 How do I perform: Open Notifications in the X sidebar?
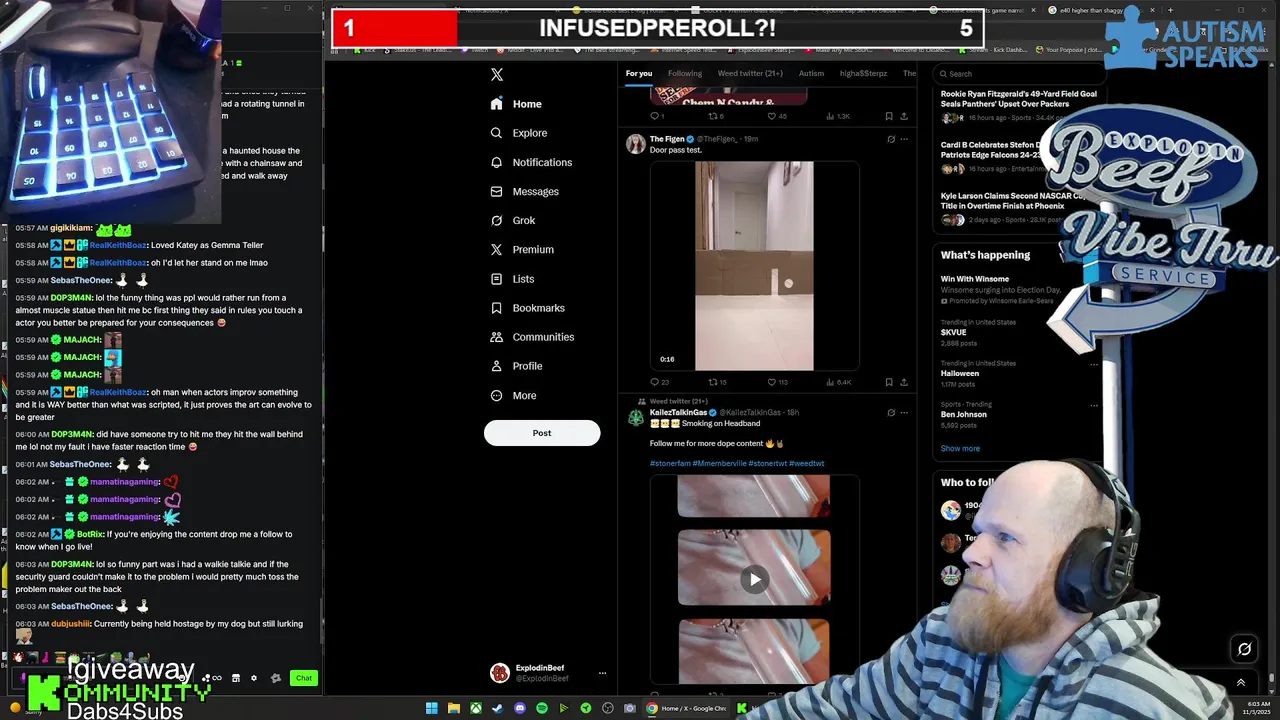coord(531,162)
